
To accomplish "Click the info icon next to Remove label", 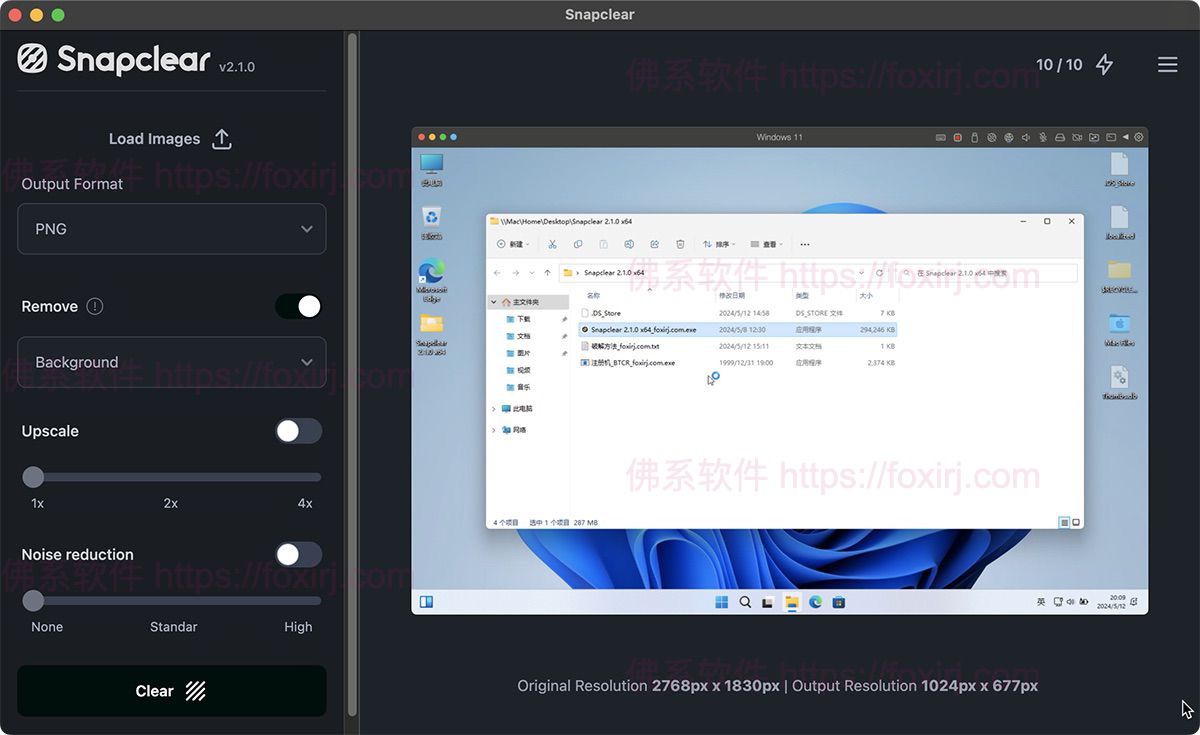I will (95, 306).
